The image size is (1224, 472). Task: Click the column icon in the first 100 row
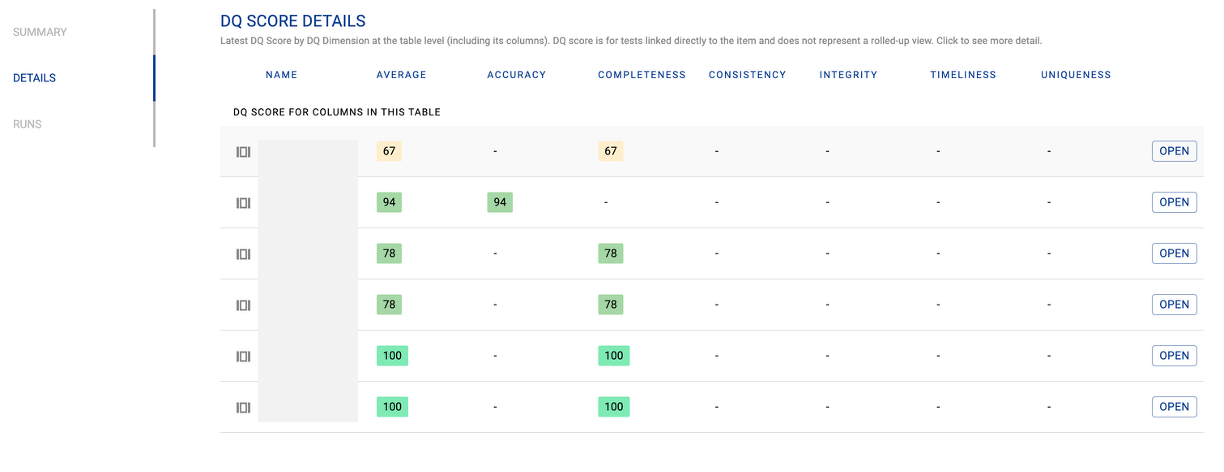tap(243, 356)
